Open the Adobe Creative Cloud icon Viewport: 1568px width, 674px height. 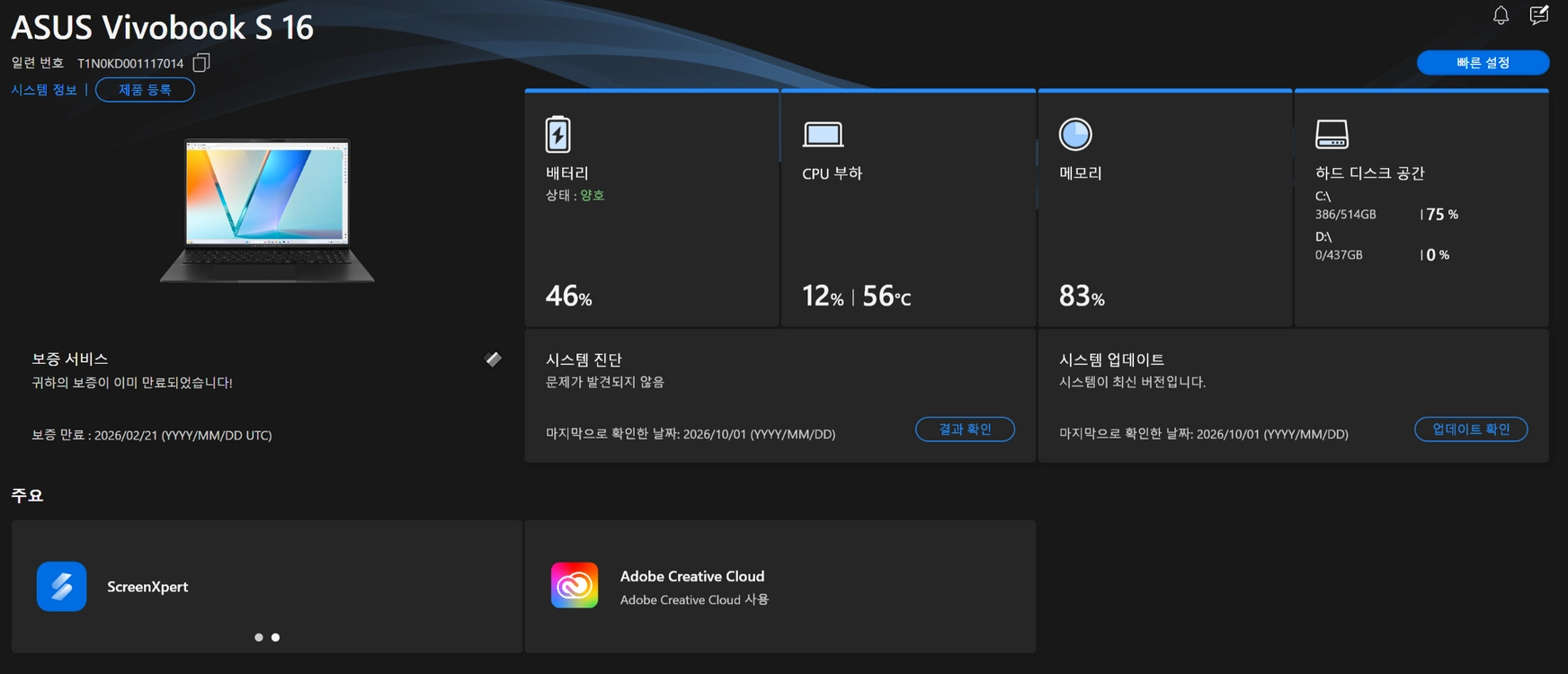pyautogui.click(x=575, y=586)
